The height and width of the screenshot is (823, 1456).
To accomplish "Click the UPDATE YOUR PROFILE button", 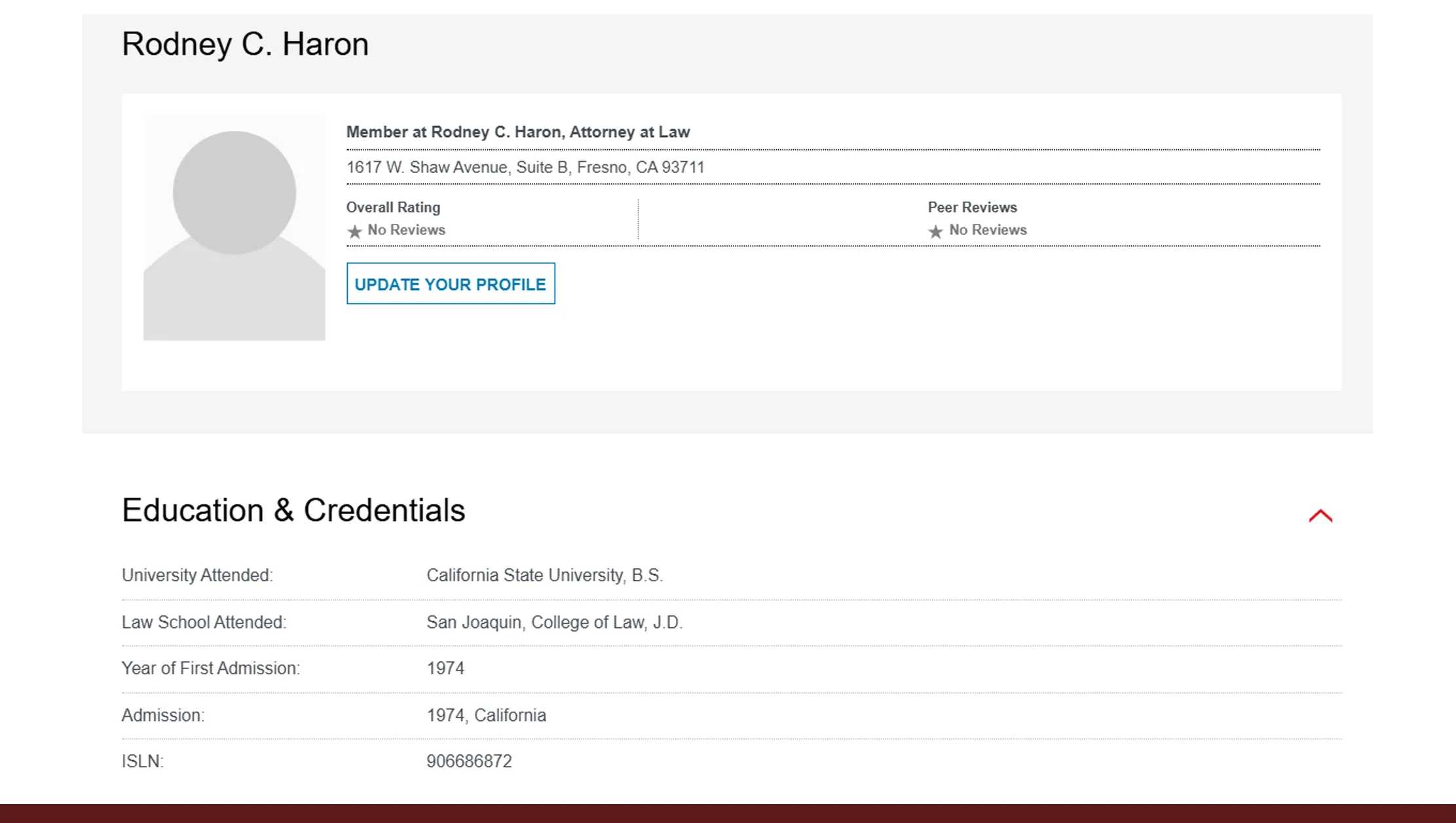I will coord(450,283).
